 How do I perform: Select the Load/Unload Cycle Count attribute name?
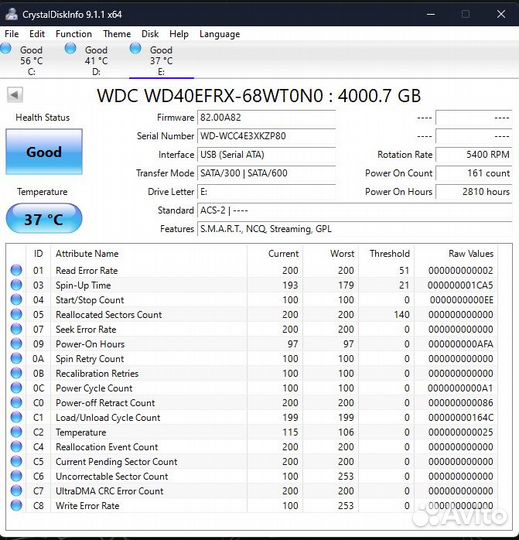tap(108, 417)
